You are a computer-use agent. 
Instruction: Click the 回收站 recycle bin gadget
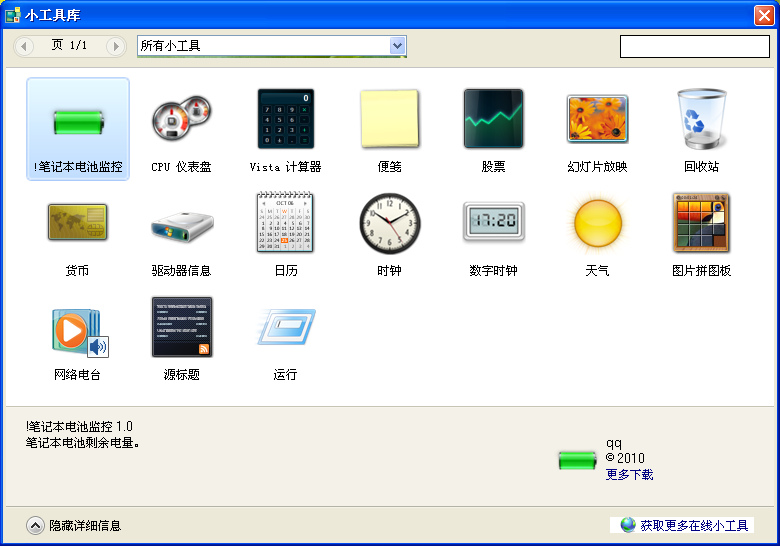click(x=701, y=120)
